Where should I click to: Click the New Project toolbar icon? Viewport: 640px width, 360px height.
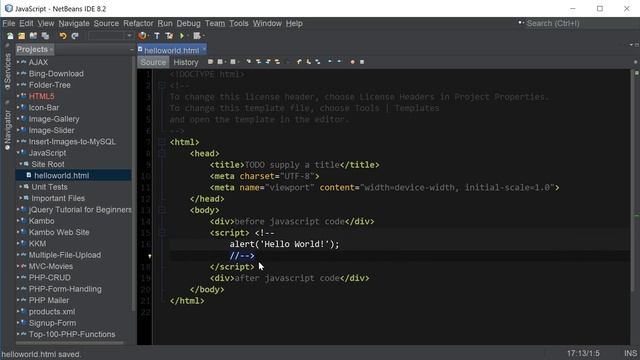point(22,36)
